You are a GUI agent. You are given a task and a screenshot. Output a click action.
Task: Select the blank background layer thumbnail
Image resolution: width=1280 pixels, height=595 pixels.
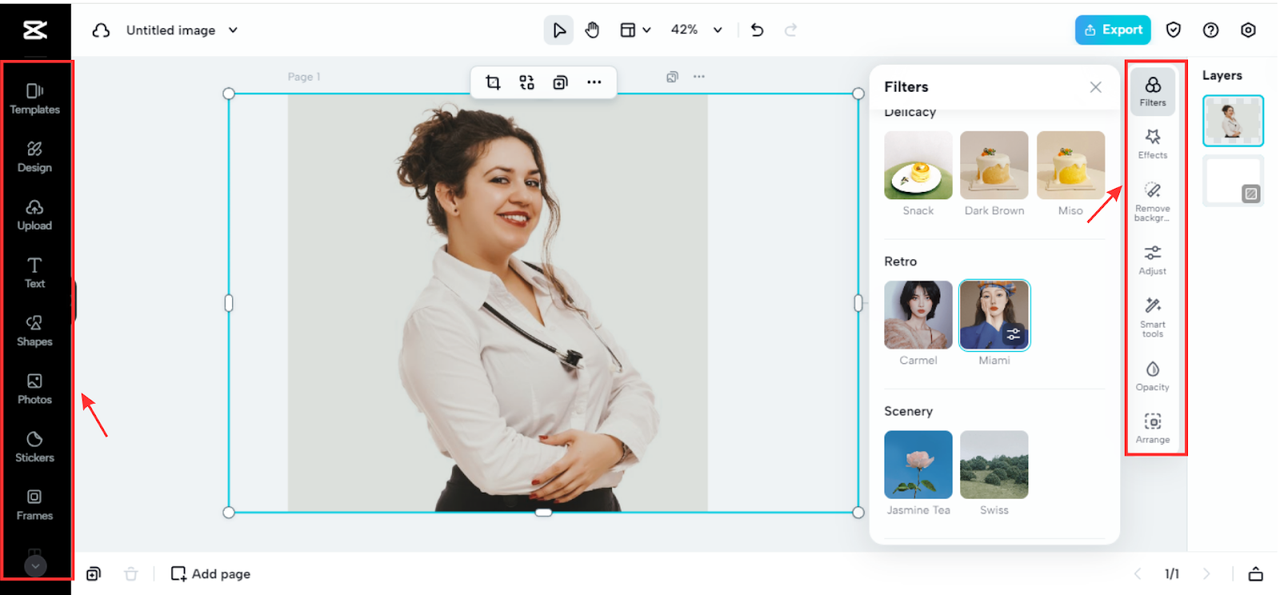1233,181
